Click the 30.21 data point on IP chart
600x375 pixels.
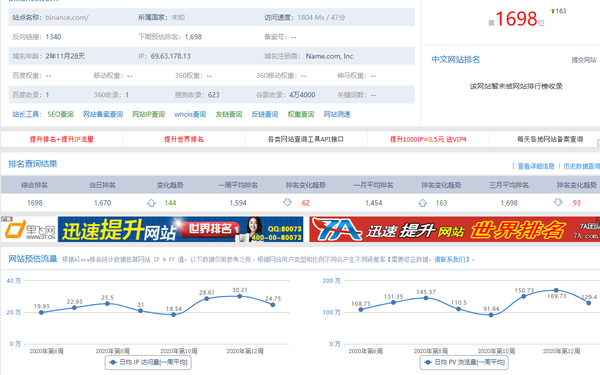click(240, 296)
